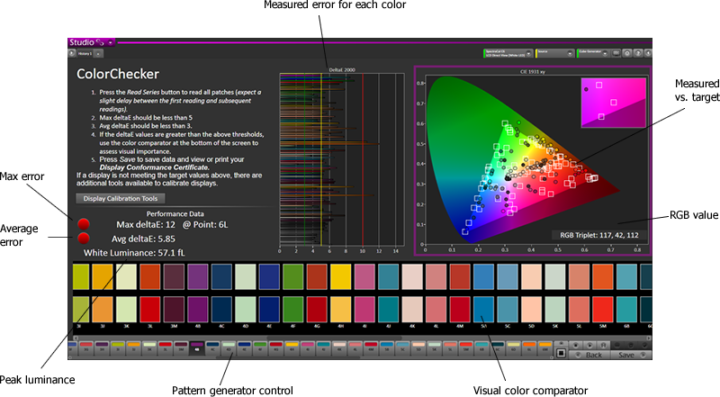Click the continuous read loop icon

(603, 345)
